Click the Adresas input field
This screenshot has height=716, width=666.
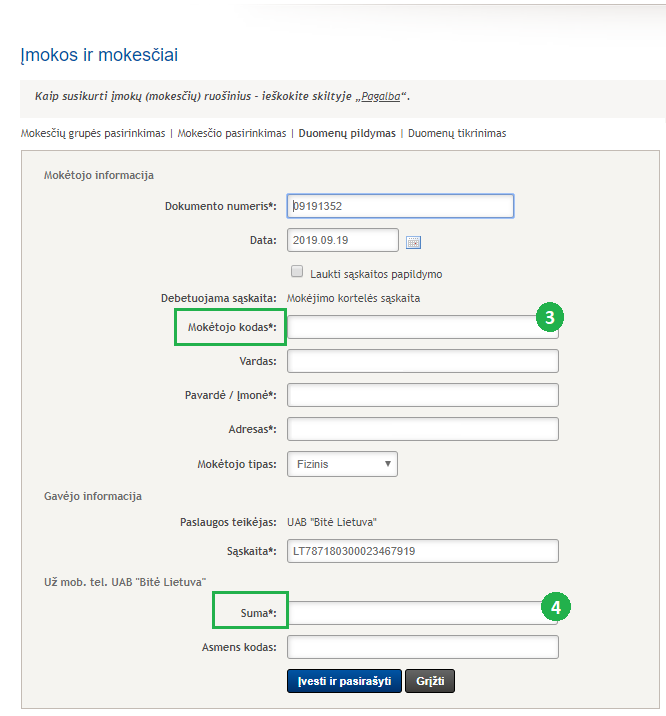(422, 429)
